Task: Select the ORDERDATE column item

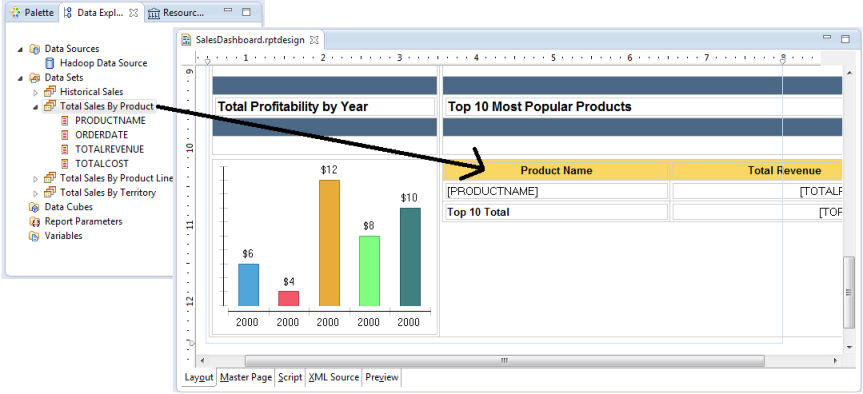Action: (x=101, y=135)
